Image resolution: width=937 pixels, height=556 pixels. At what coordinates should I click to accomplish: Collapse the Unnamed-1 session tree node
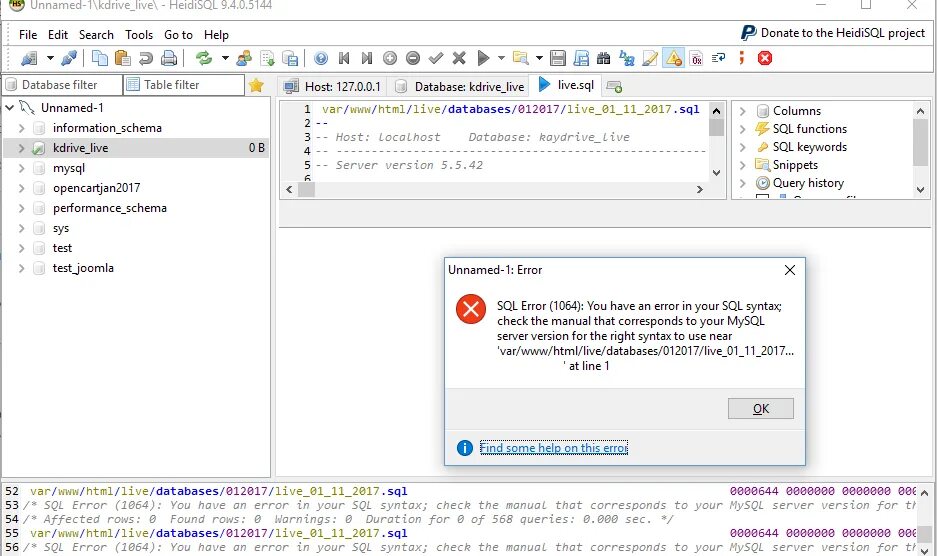(x=10, y=108)
